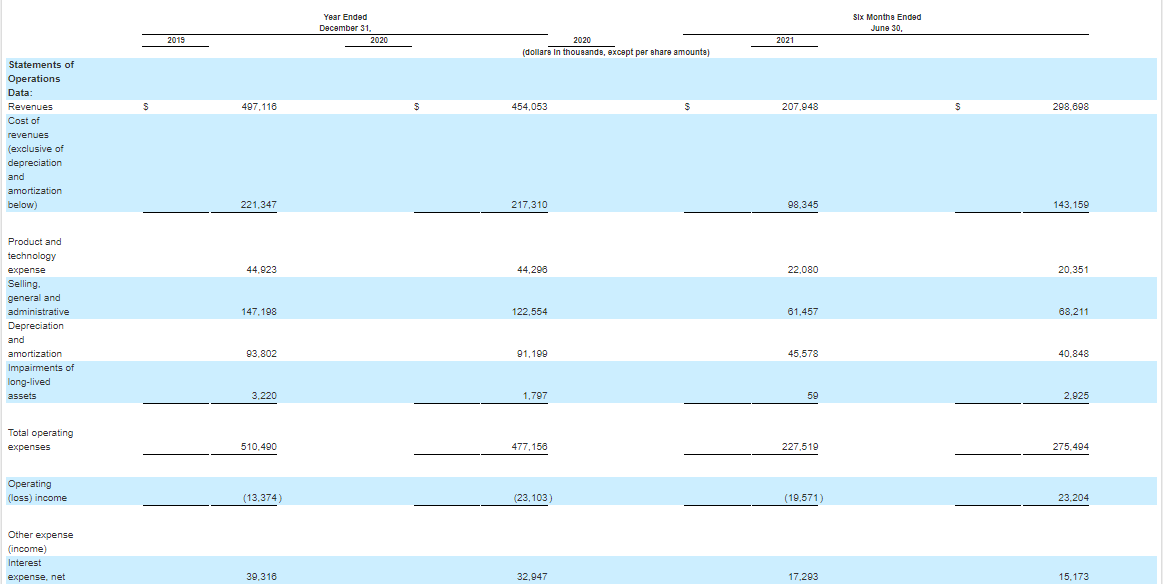The height and width of the screenshot is (584, 1163).
Task: Select total operating expenses 477,156
Action: pyautogui.click(x=530, y=447)
